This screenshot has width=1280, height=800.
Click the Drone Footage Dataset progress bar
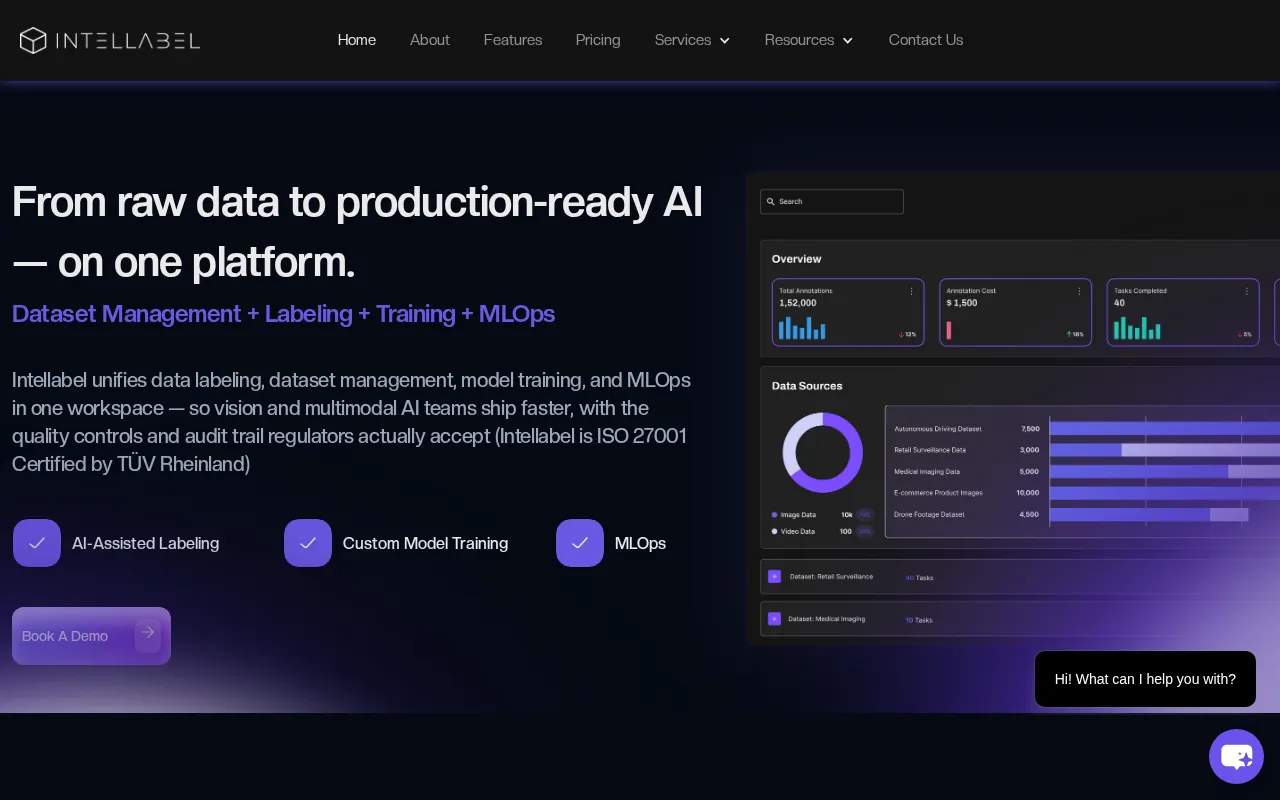(1149, 514)
